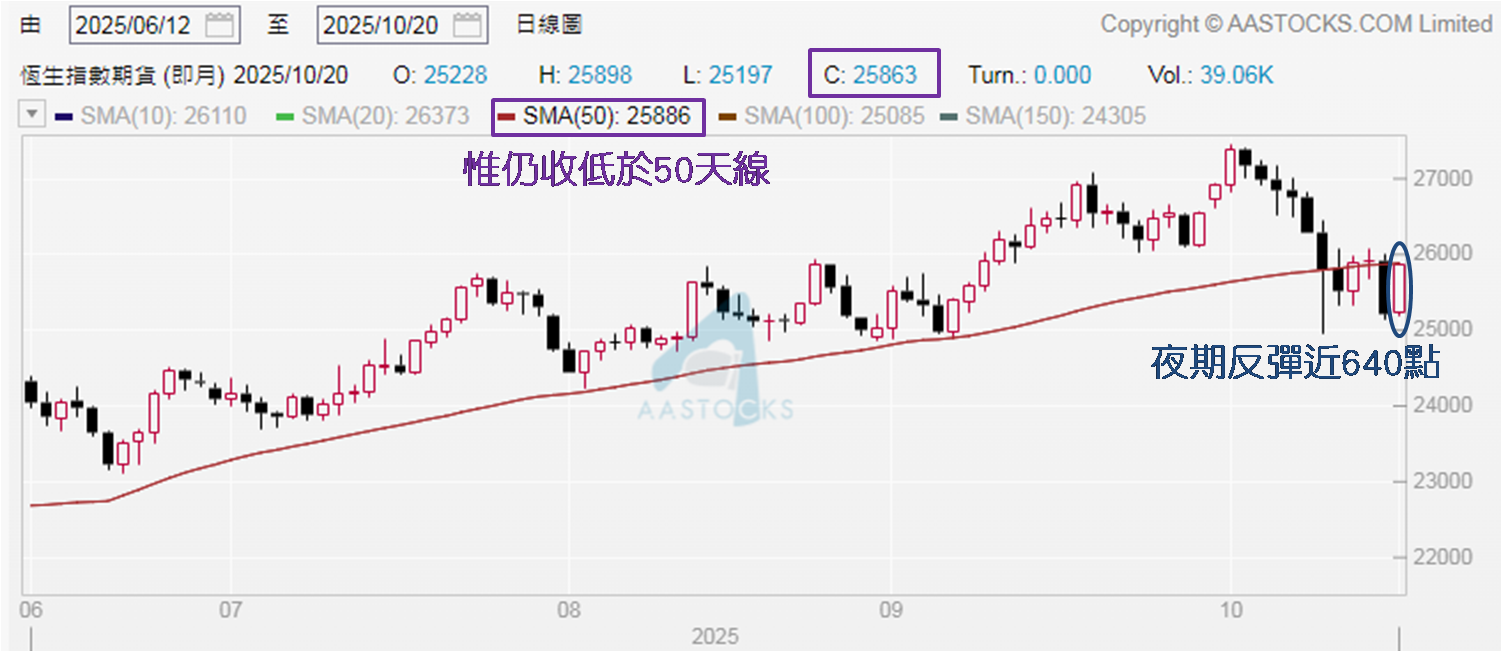This screenshot has width=1502, height=652.
Task: Click the start date field 2025/06/12
Action: pyautogui.click(x=134, y=25)
